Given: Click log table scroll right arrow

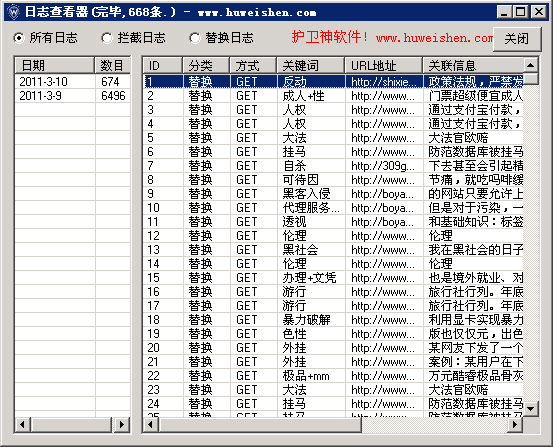Looking at the screenshot, I should point(515,424).
